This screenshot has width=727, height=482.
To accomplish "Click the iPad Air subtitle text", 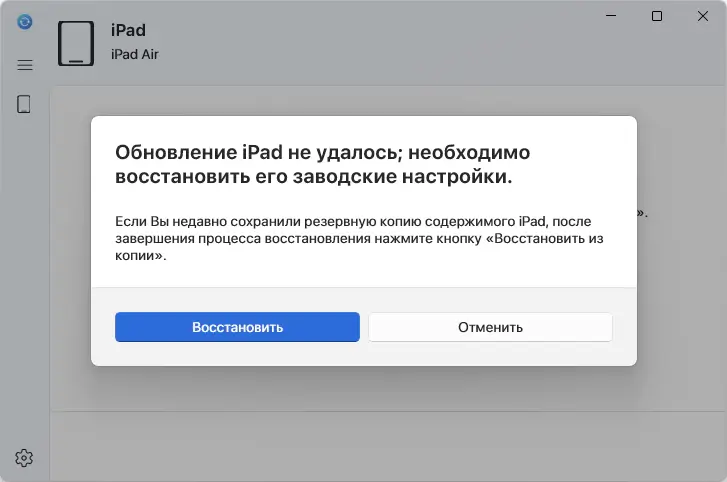I will point(134,54).
